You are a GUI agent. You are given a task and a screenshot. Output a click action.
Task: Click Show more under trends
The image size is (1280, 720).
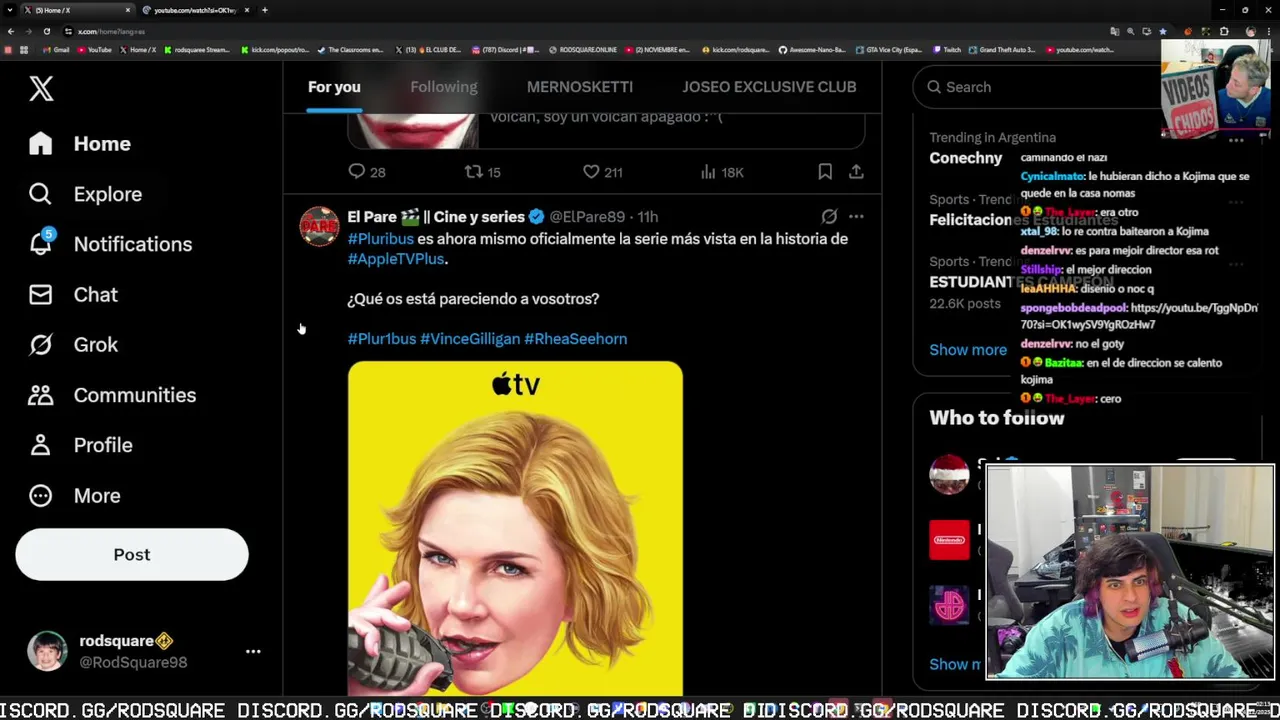click(x=968, y=350)
